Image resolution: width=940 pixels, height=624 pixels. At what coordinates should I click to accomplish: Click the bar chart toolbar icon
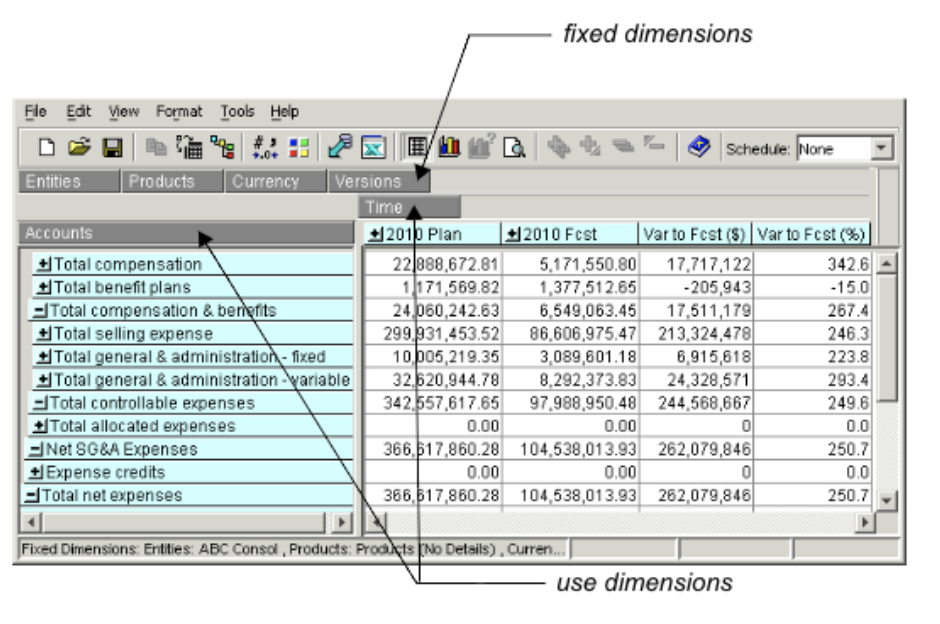pos(449,149)
